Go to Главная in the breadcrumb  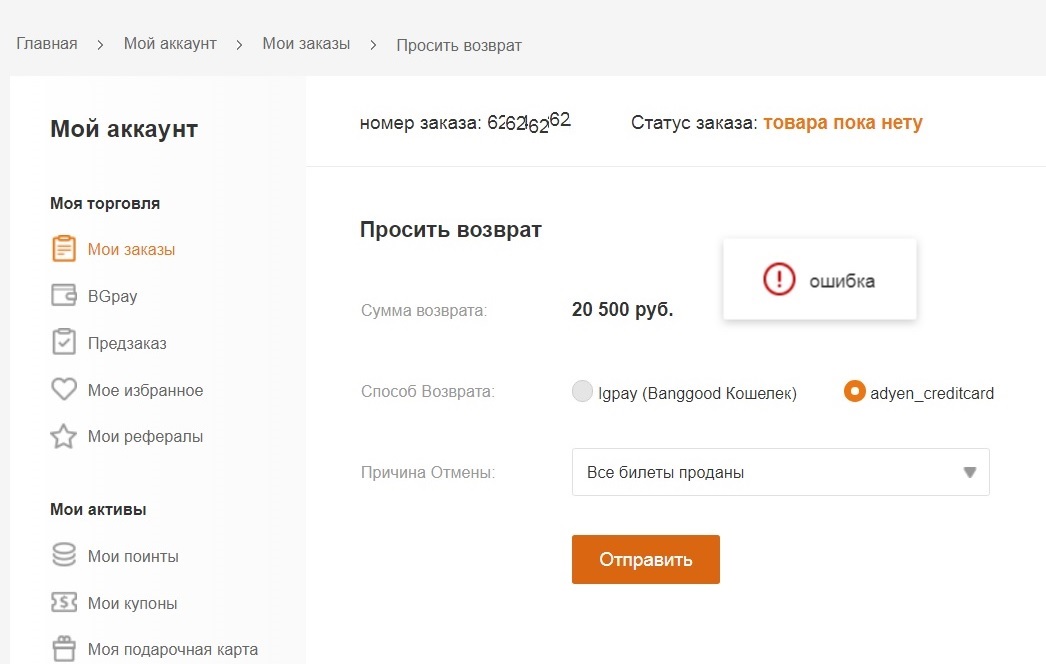click(47, 44)
